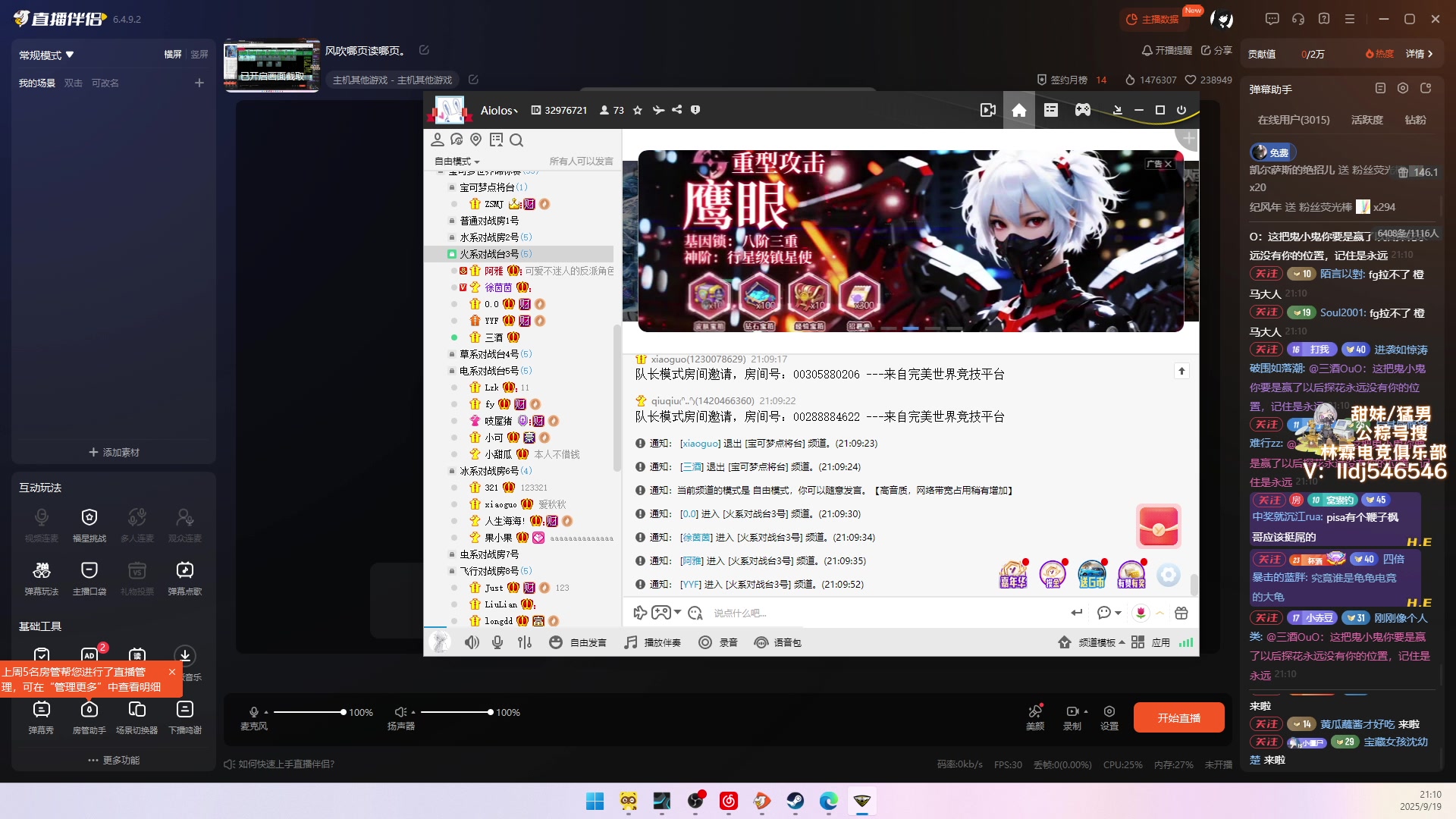The width and height of the screenshot is (1456, 819).
Task: Open headset support icon in title bar
Action: pos(1298,19)
